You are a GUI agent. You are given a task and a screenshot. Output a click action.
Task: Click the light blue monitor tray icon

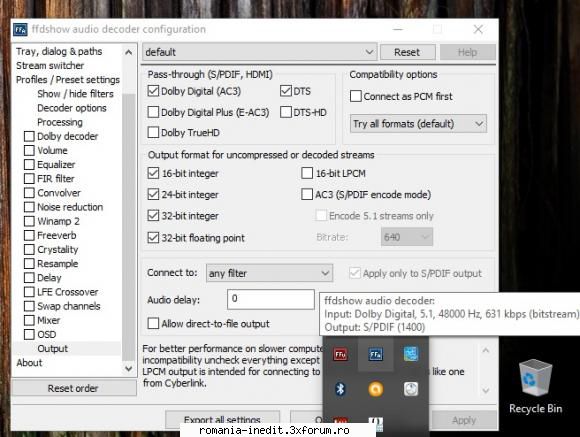pyautogui.click(x=411, y=354)
